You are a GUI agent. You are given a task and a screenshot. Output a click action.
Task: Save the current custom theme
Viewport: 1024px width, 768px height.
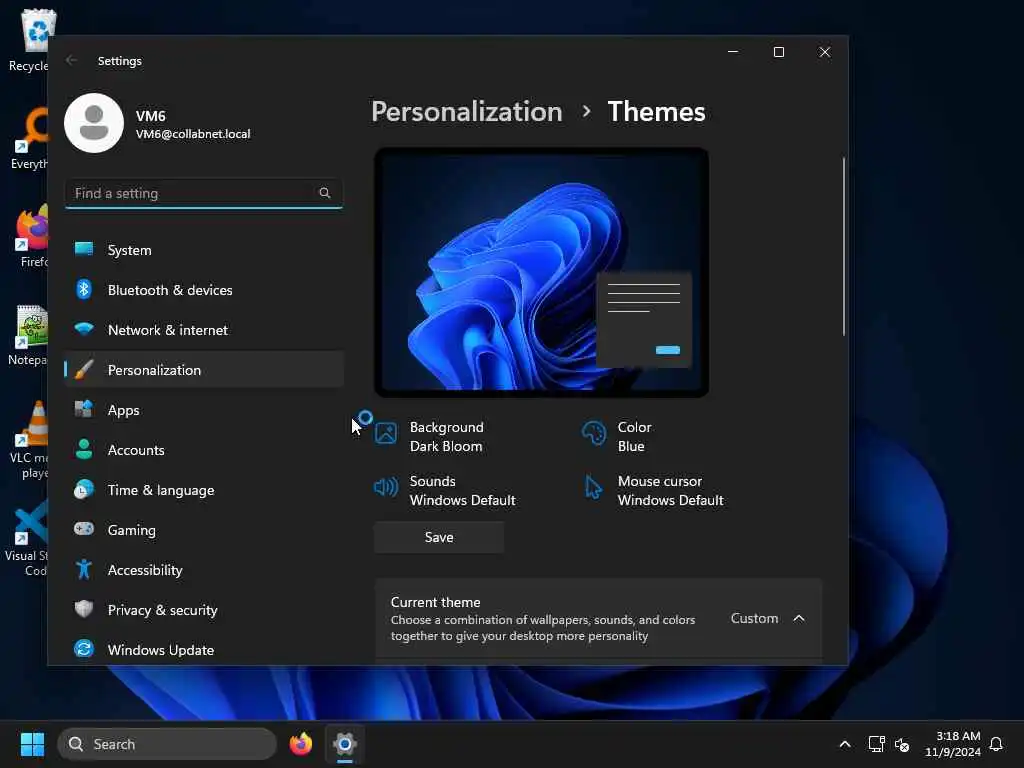coord(439,537)
